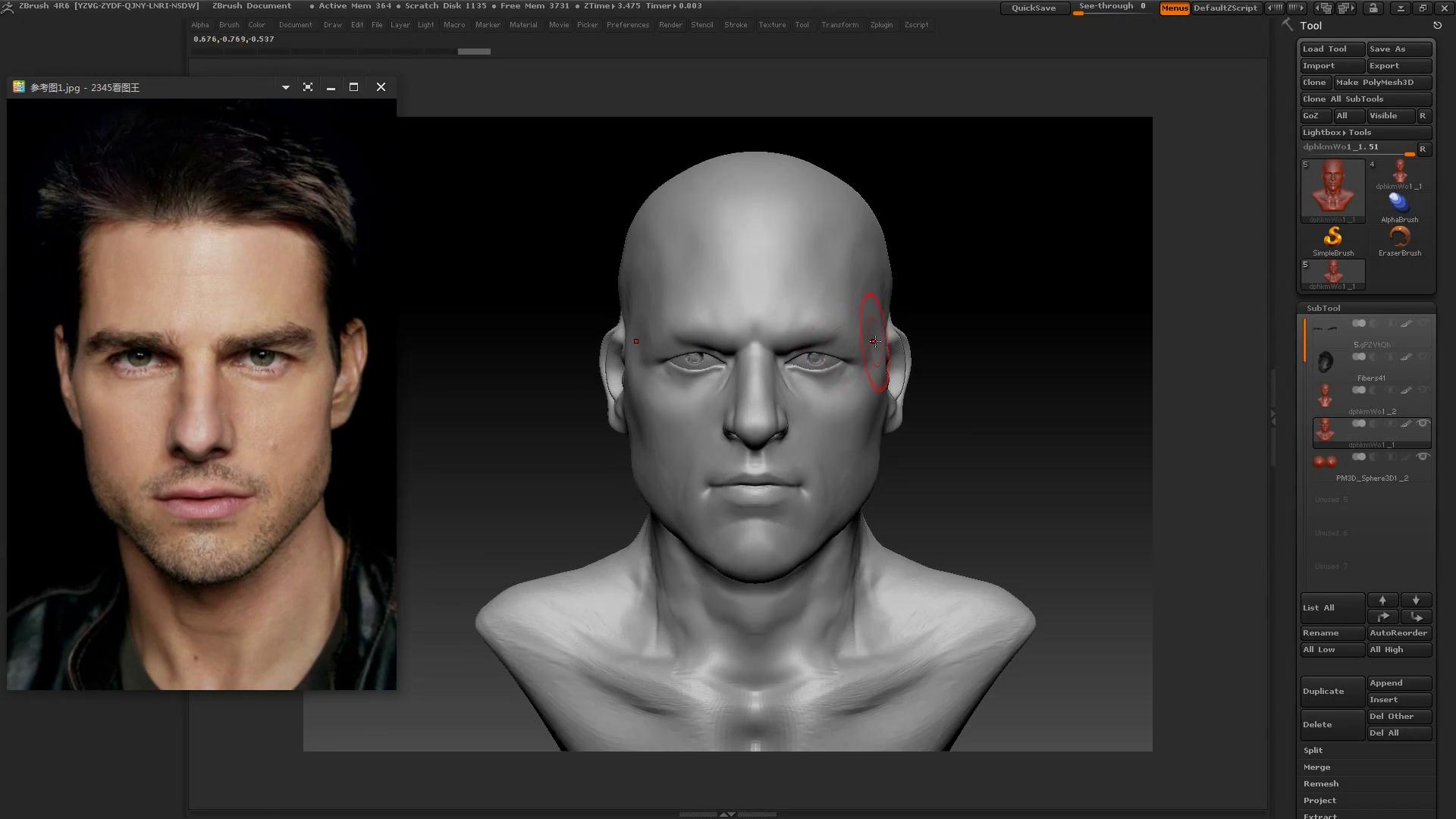Screen dimensions: 1456x819
Task: Move subtool up with arrow button
Action: pyautogui.click(x=1382, y=600)
